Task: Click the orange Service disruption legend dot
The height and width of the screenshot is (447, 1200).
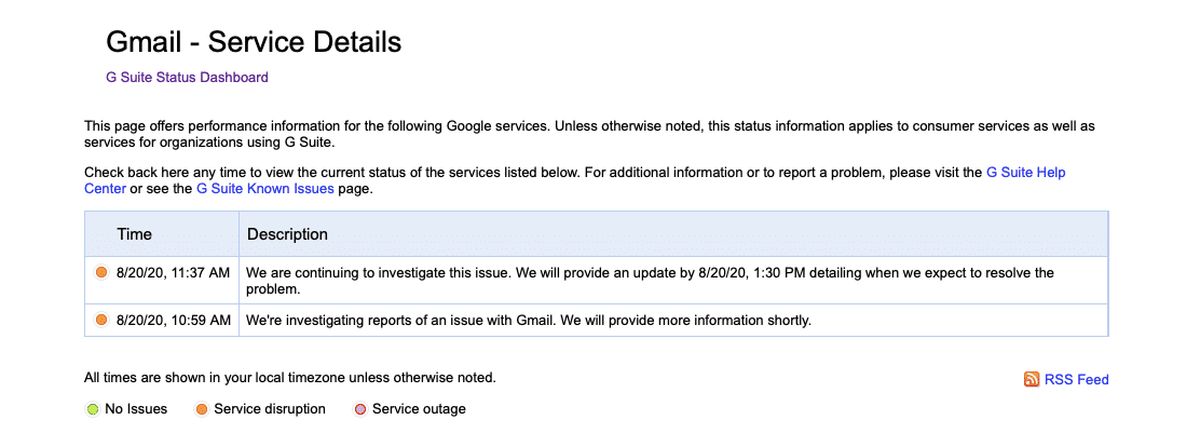Action: click(x=202, y=409)
